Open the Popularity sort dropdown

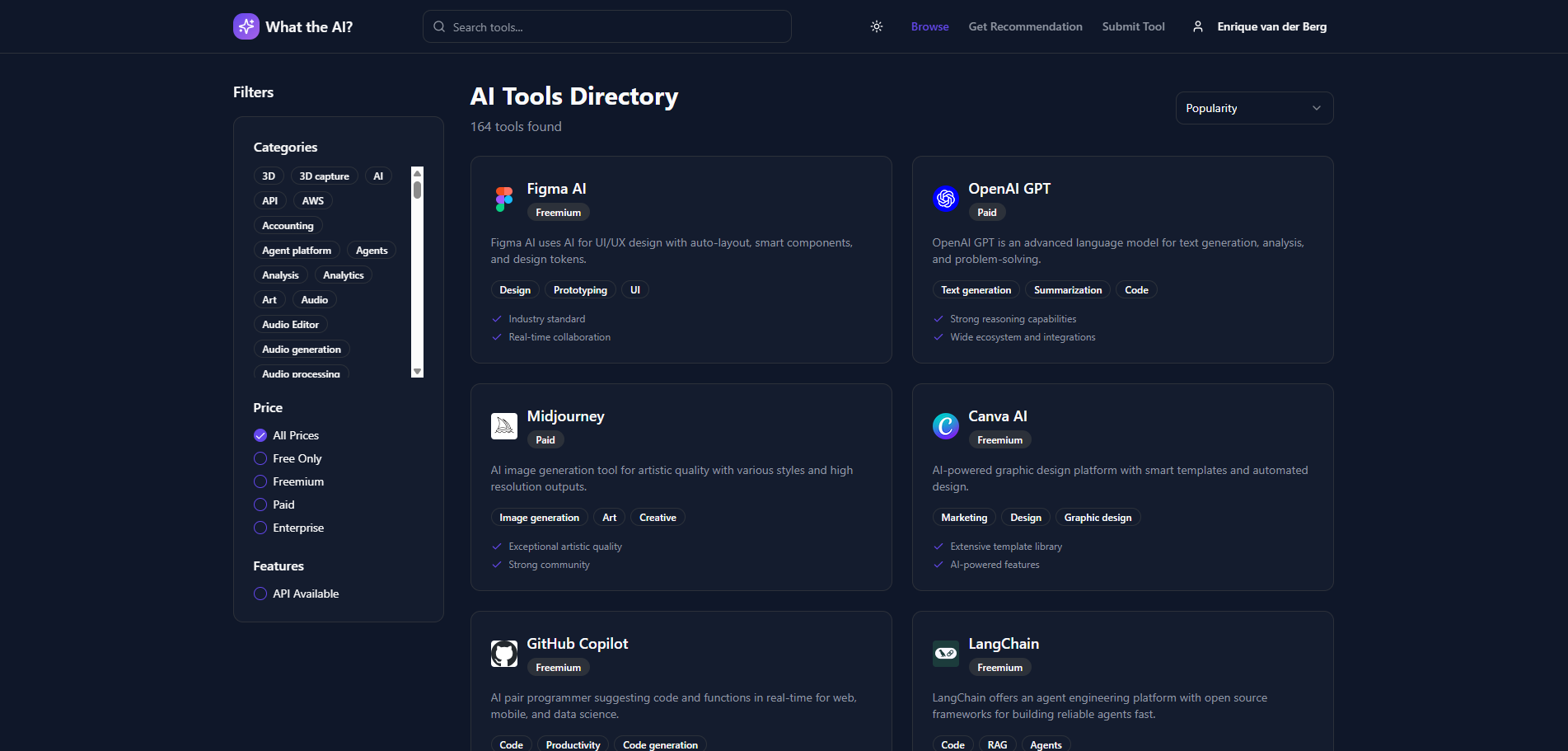pyautogui.click(x=1253, y=108)
